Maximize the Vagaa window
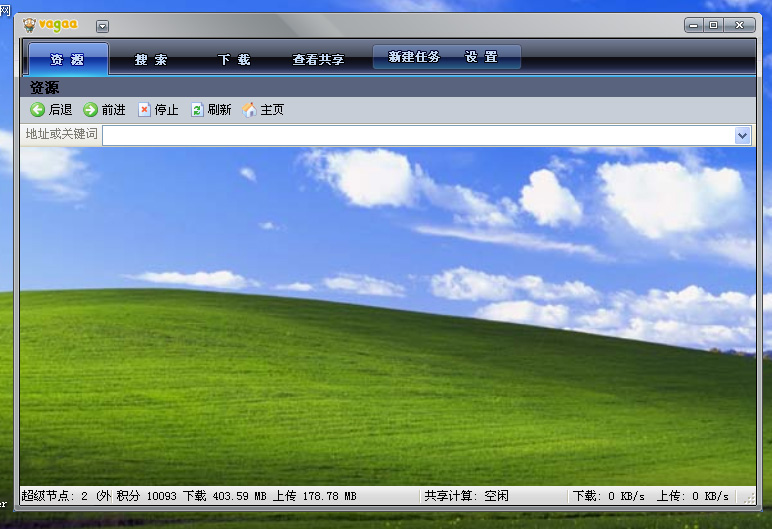This screenshot has height=529, width=772. (713, 25)
